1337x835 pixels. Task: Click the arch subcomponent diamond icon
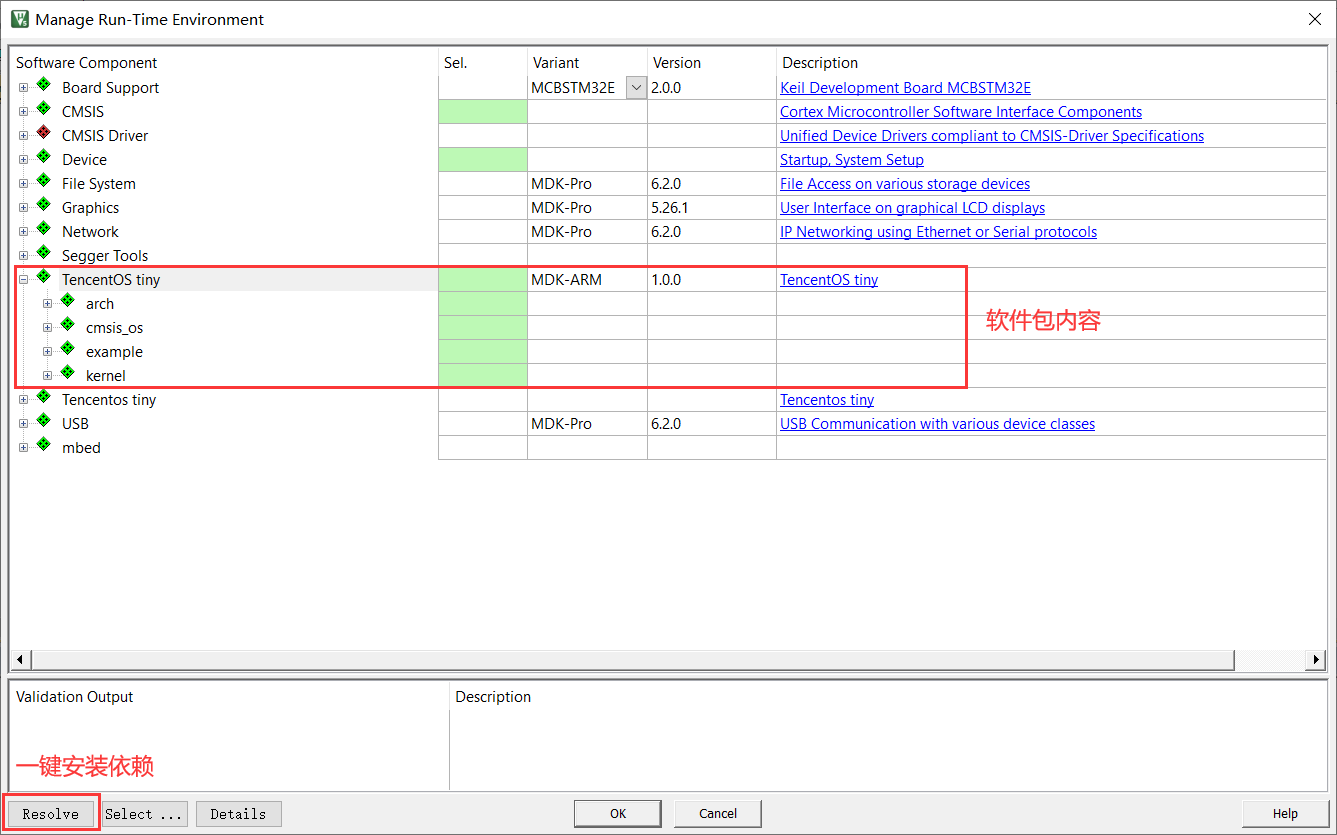click(67, 302)
